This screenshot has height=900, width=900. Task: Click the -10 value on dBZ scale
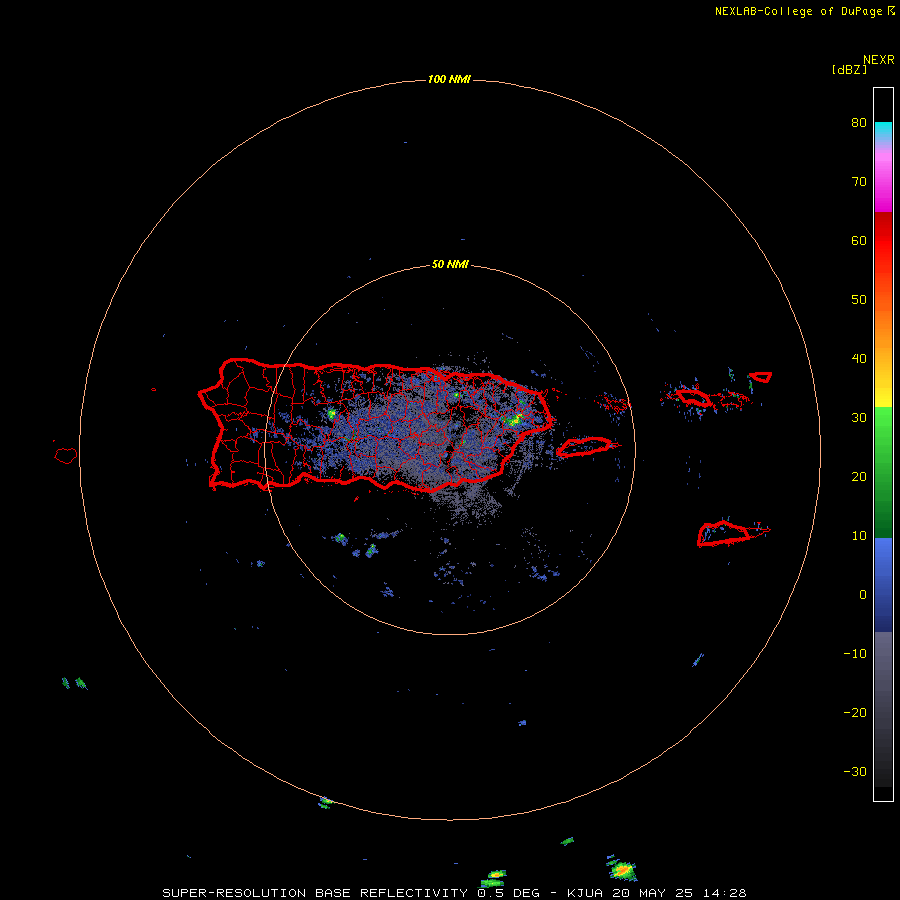pyautogui.click(x=855, y=654)
